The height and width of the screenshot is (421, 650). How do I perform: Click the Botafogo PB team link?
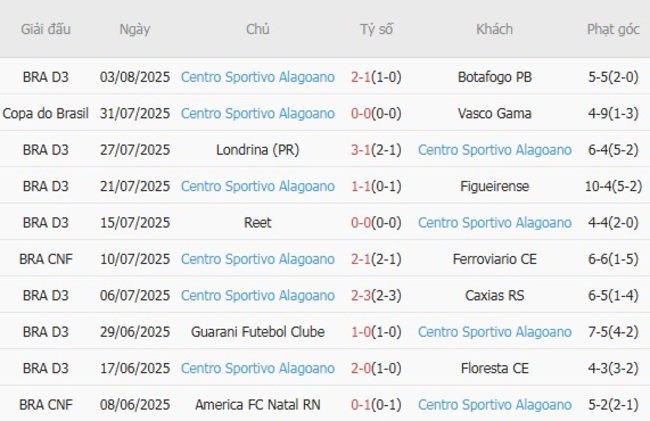pos(494,77)
